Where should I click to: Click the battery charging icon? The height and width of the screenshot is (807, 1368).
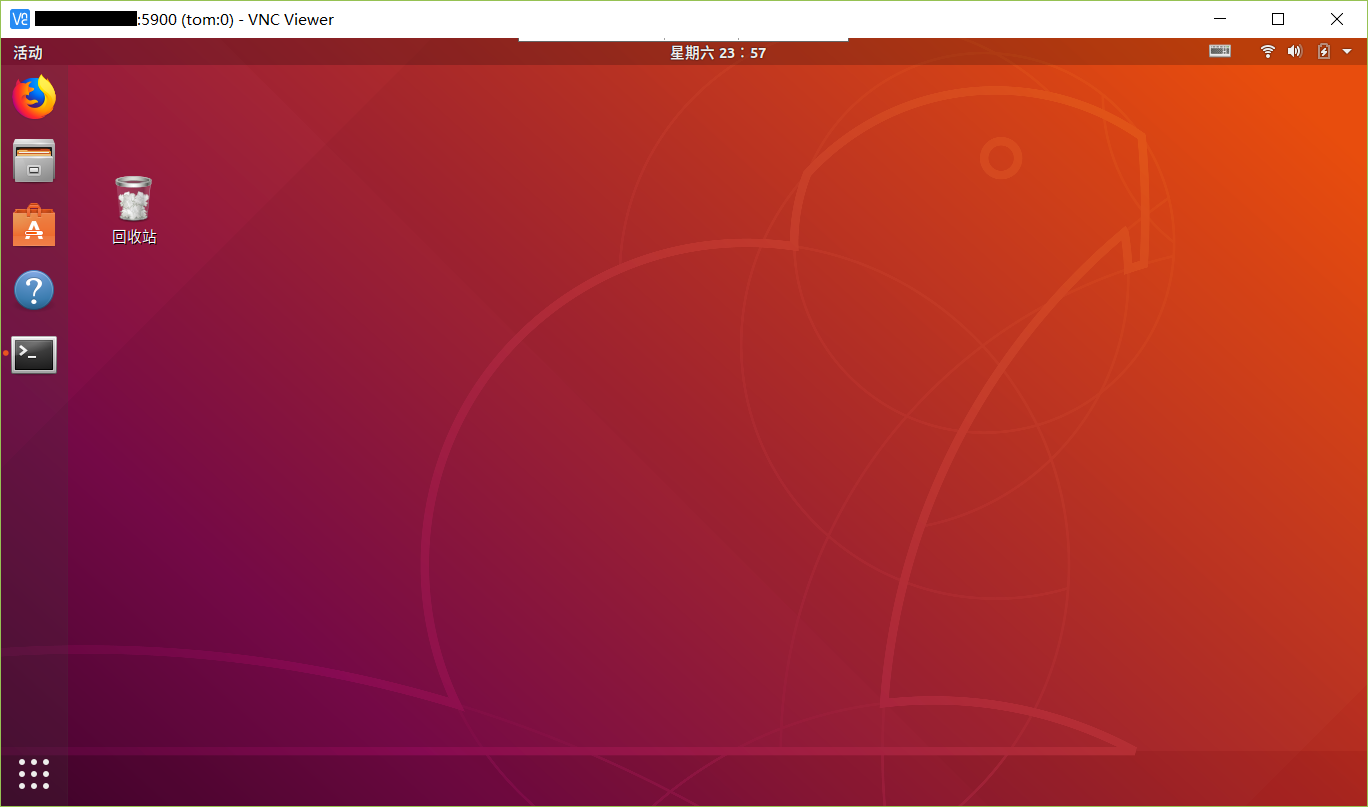[x=1322, y=51]
